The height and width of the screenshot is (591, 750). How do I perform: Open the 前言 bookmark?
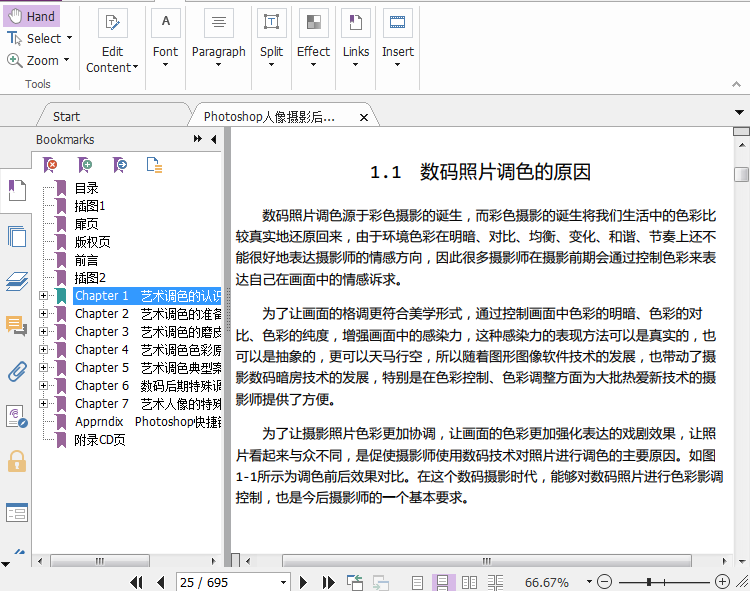[x=86, y=260]
